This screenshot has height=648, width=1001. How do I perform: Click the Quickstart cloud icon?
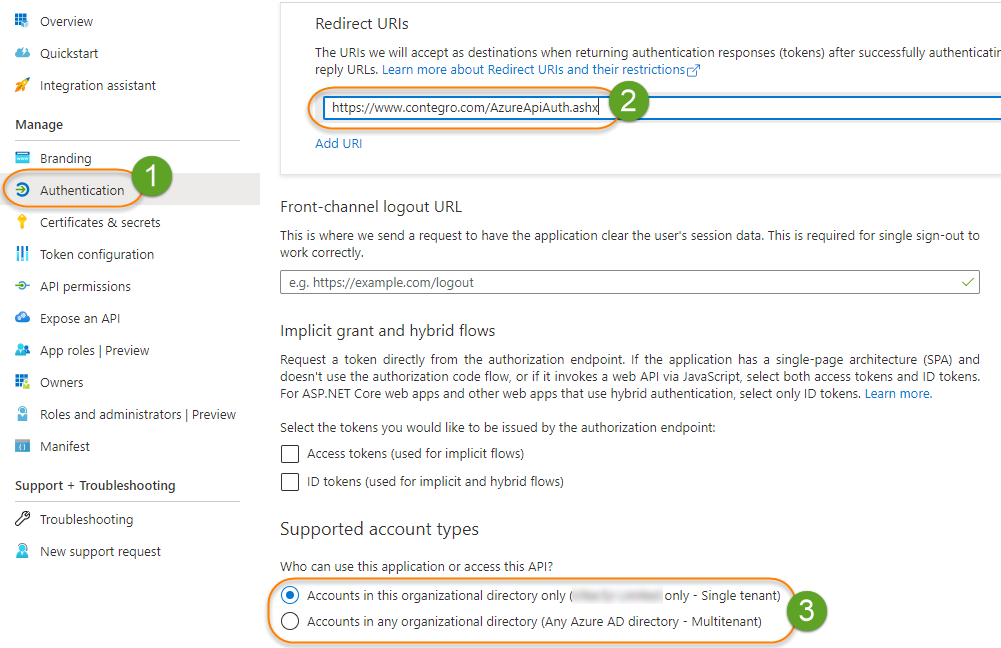click(x=22, y=52)
